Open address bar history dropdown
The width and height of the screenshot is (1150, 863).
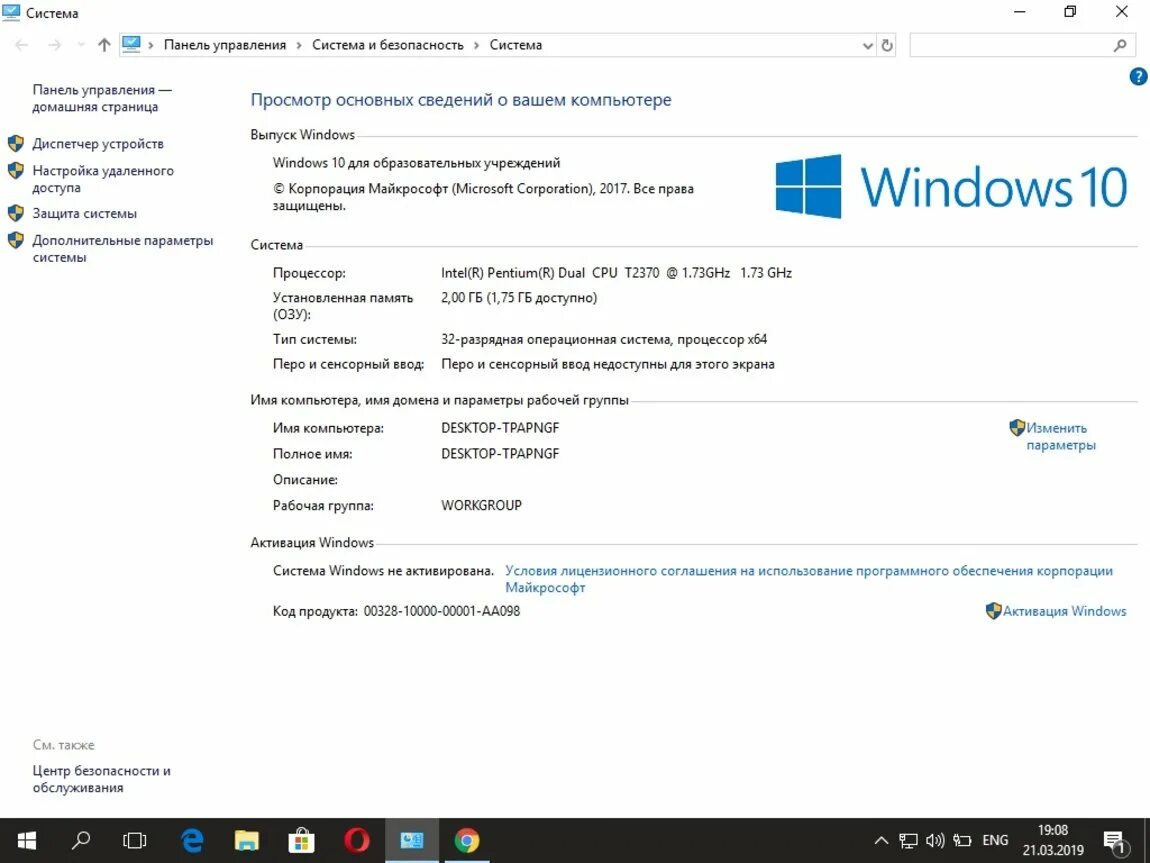(868, 45)
